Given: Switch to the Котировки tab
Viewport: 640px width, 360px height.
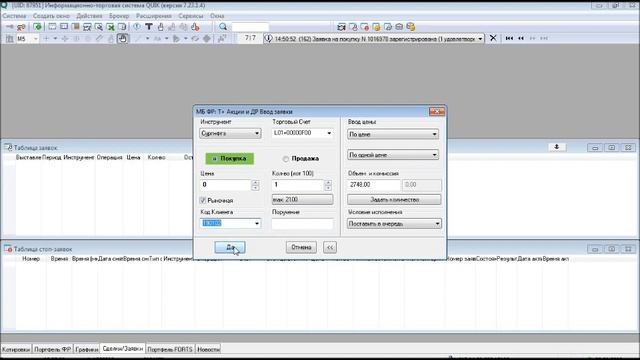Looking at the screenshot, I should tap(16, 349).
